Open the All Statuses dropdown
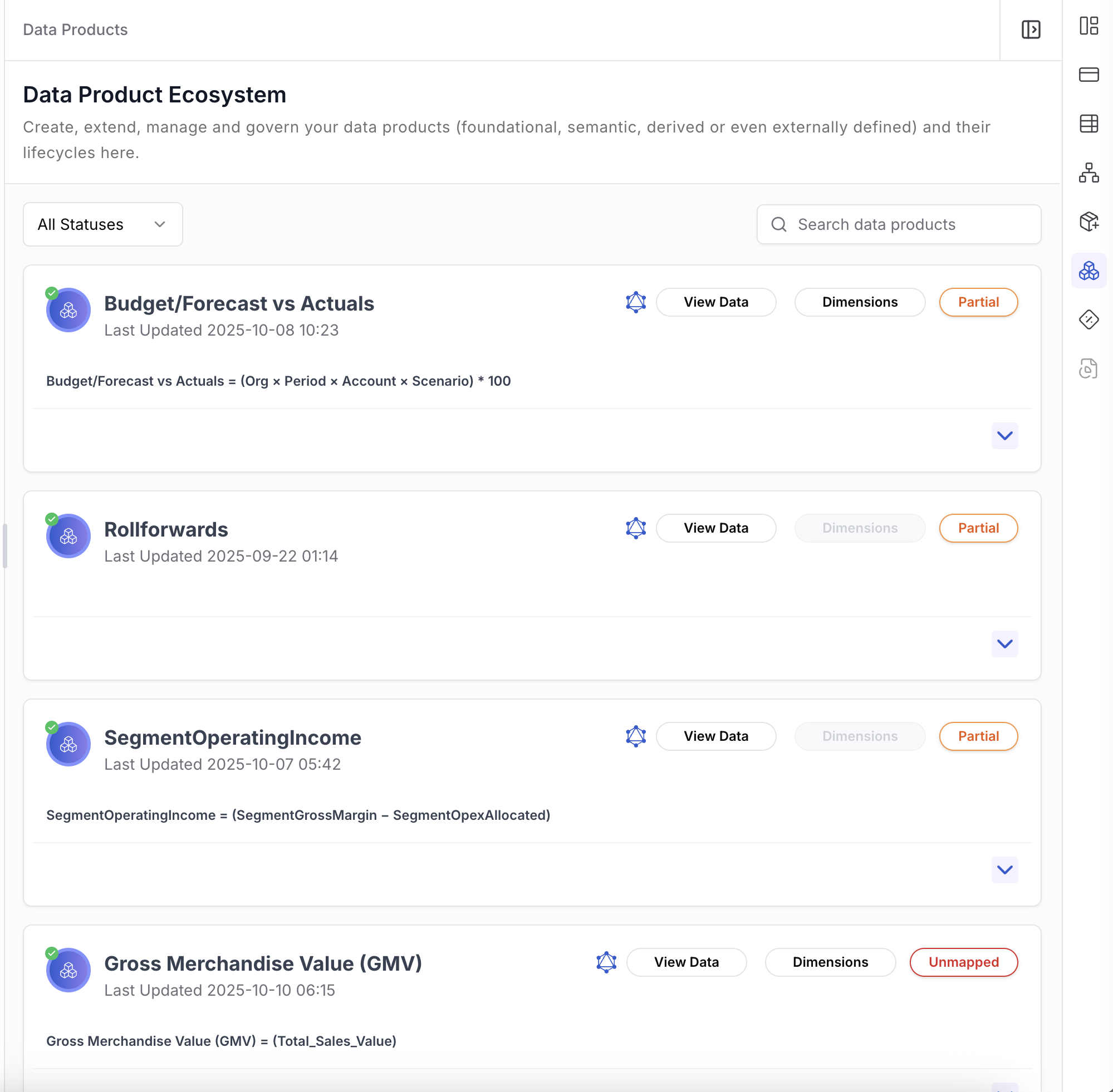This screenshot has width=1113, height=1092. point(102,224)
